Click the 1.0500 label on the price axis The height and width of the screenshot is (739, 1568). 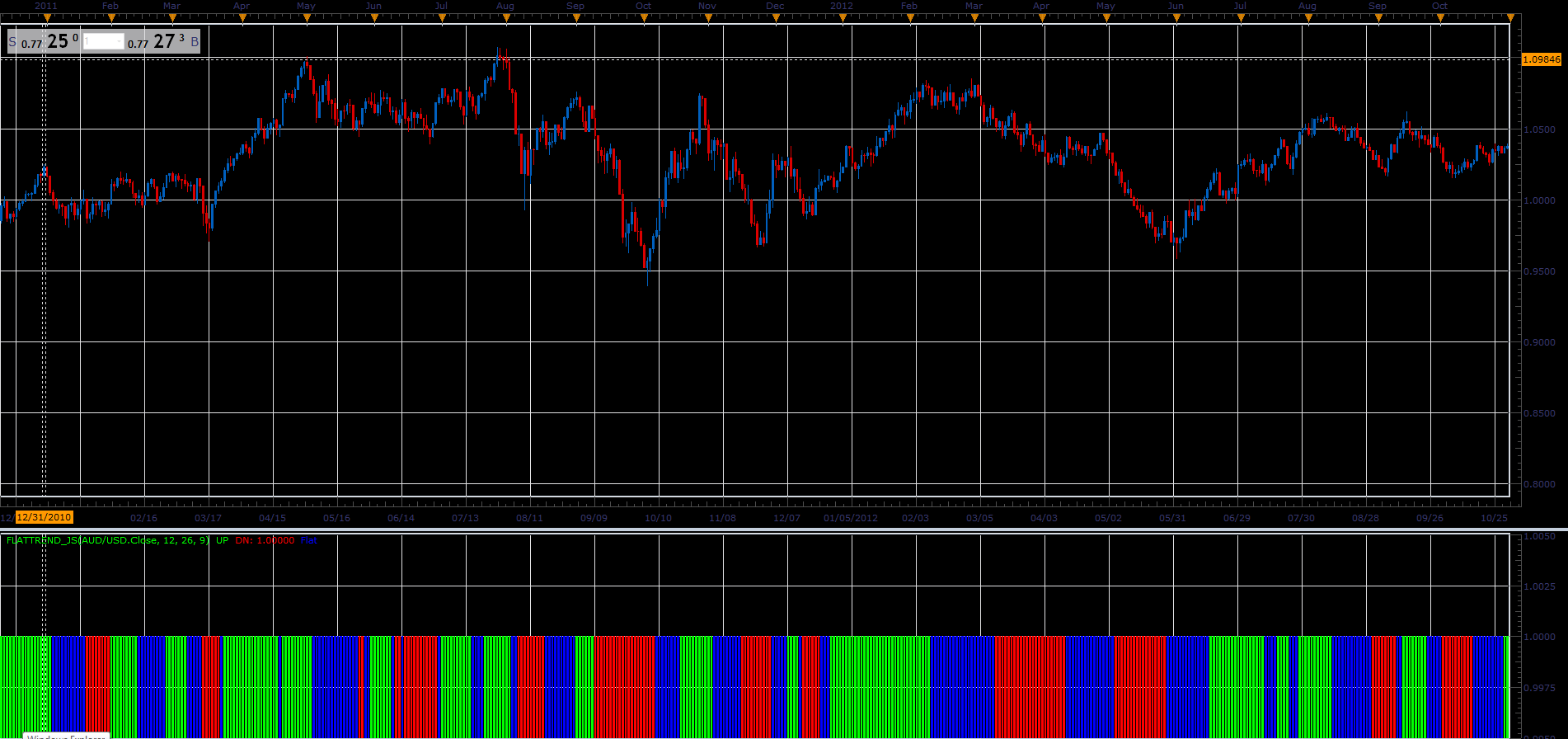(x=1540, y=129)
